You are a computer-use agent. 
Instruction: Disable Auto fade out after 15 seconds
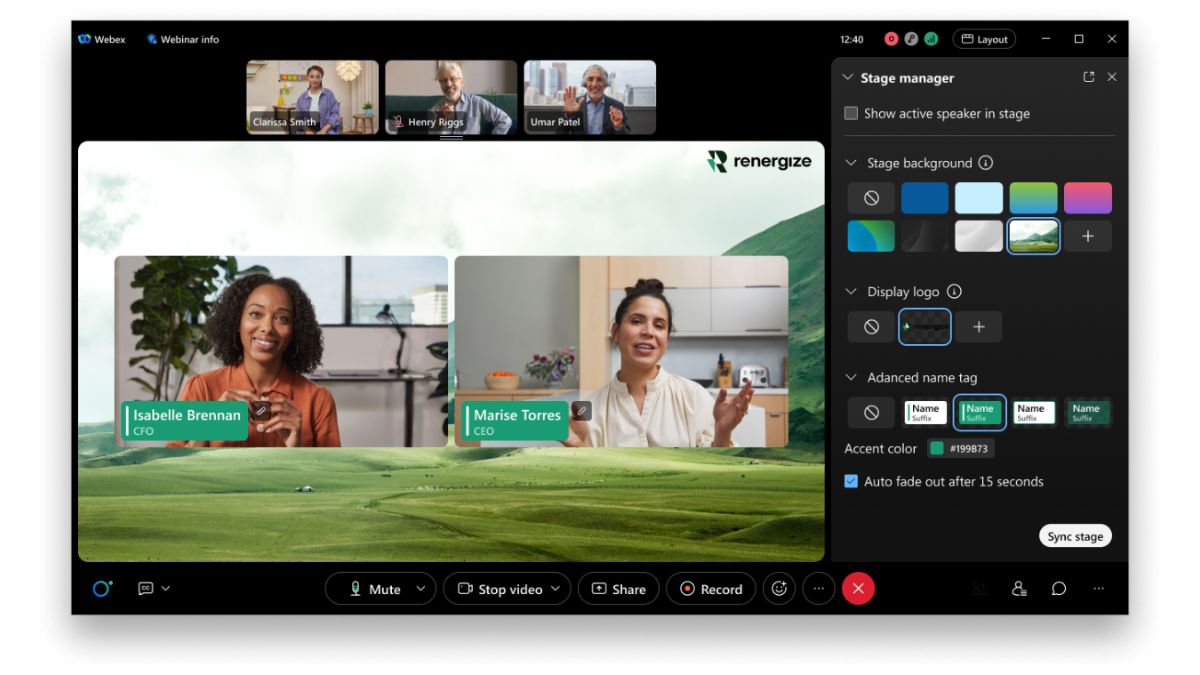(x=851, y=481)
